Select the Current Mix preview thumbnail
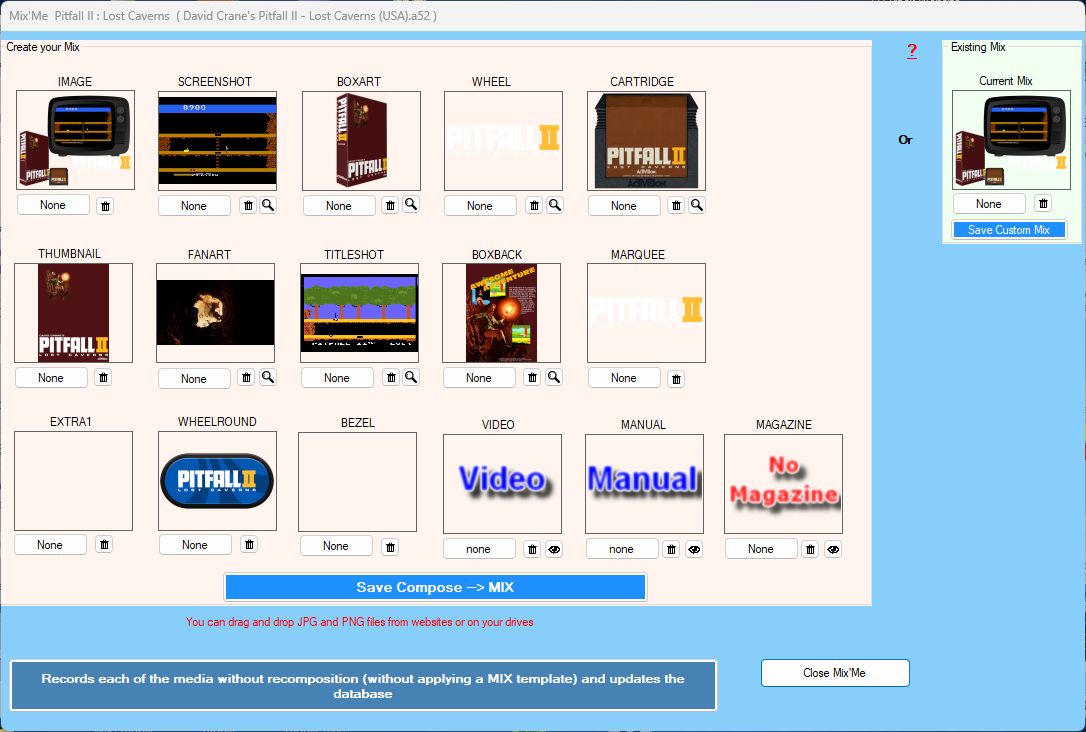Viewport: 1086px width, 732px height. point(1011,140)
